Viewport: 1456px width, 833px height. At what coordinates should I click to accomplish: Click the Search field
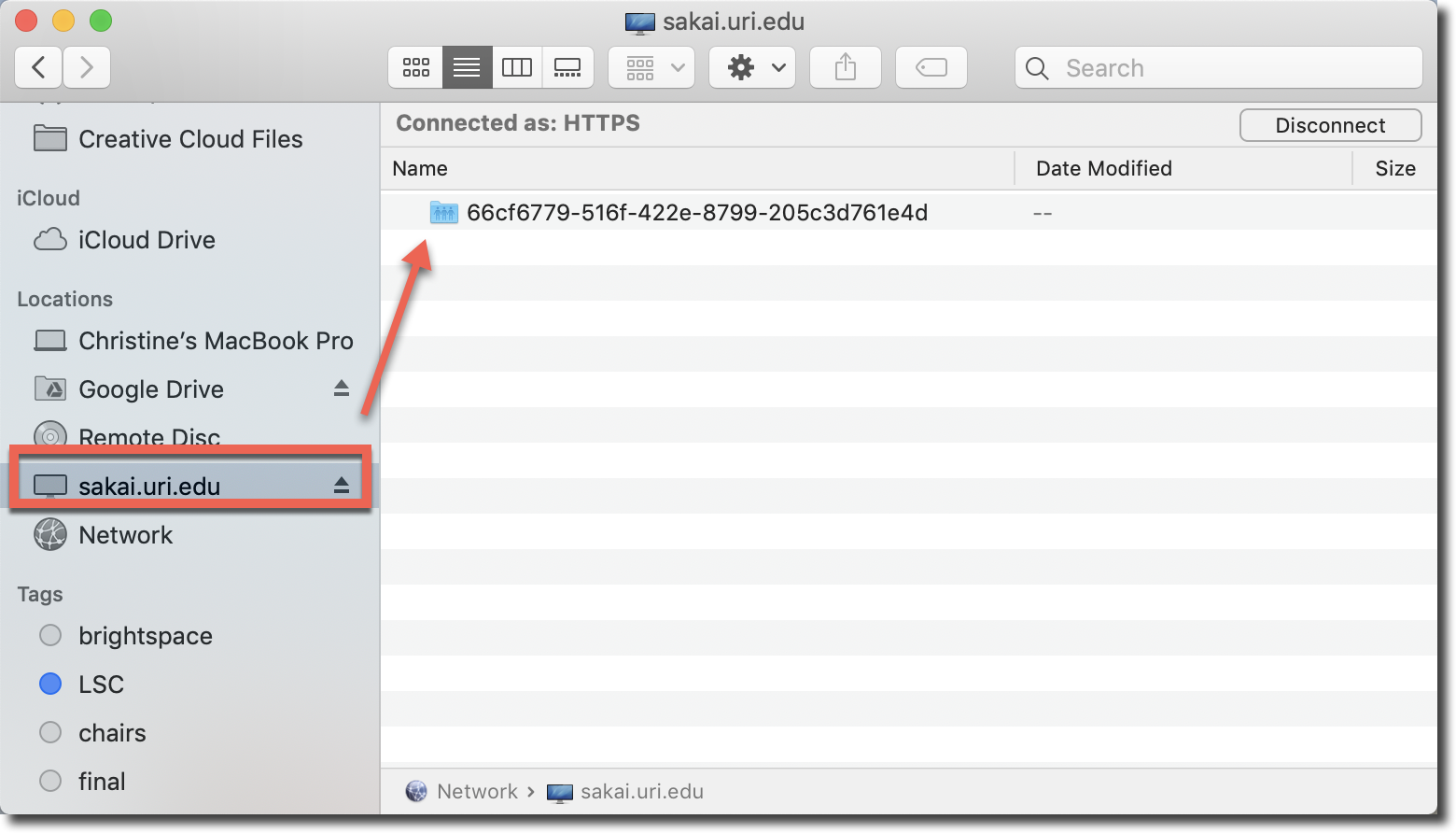click(1219, 67)
